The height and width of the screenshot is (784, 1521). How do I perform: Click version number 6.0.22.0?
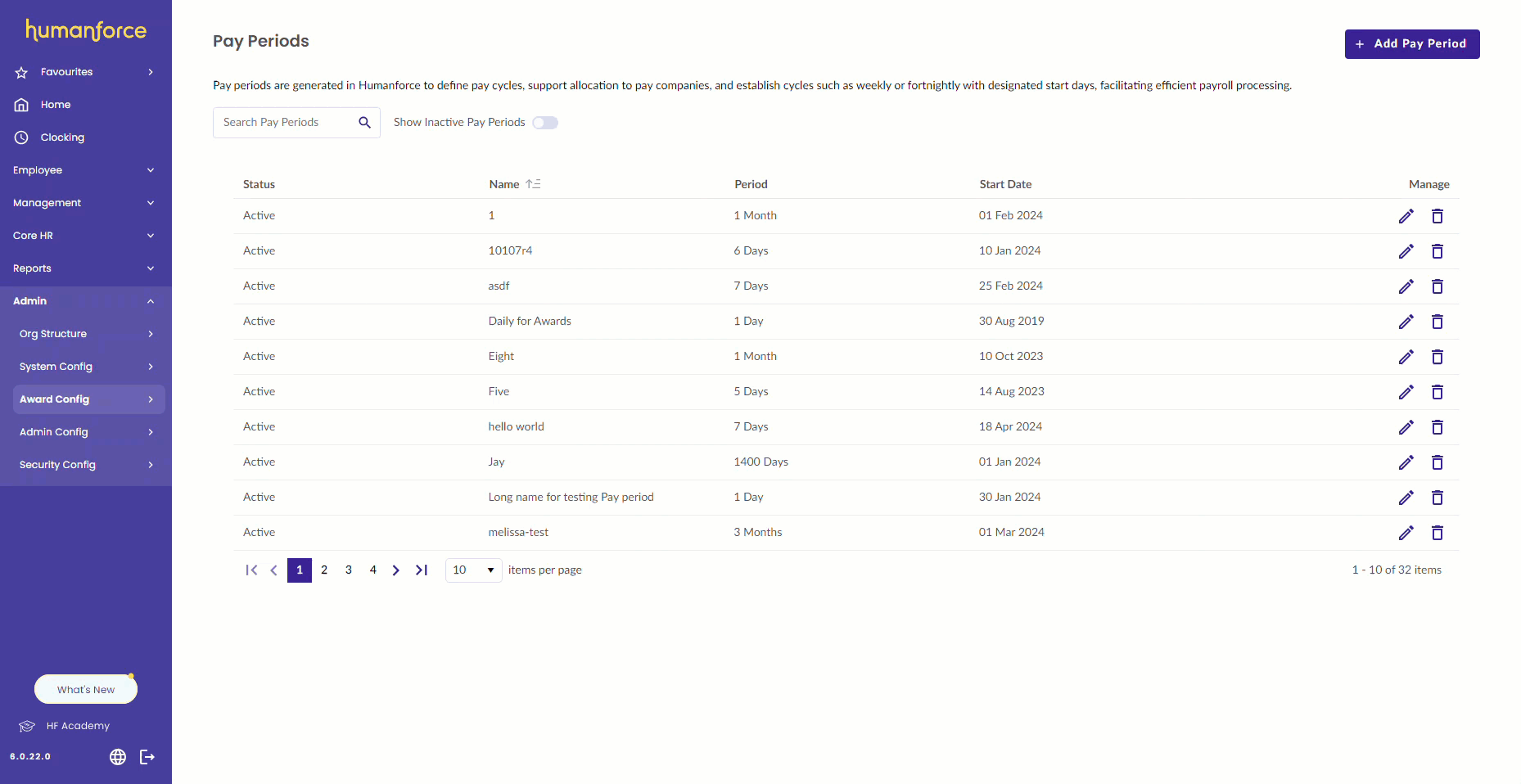click(30, 757)
